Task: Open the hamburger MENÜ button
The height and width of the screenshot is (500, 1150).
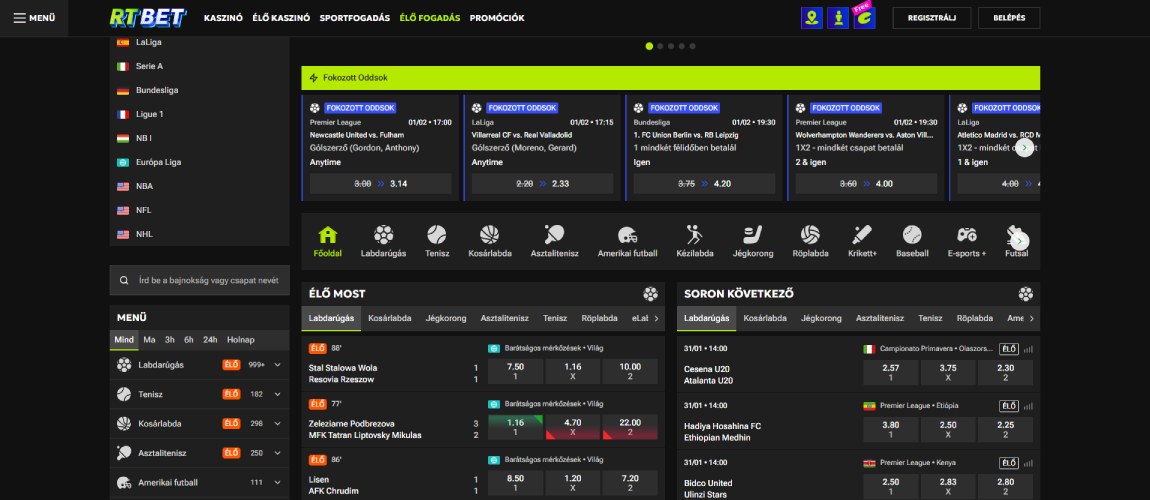Action: [34, 18]
